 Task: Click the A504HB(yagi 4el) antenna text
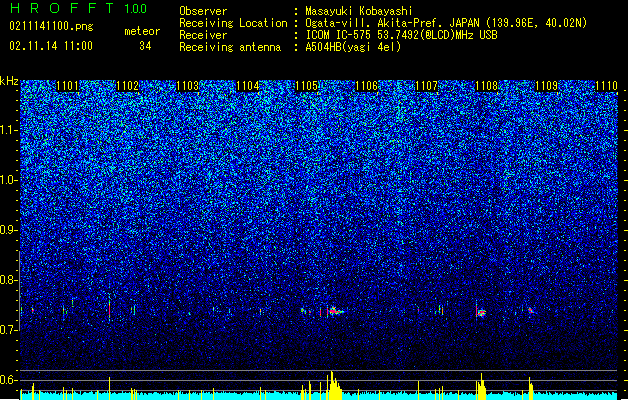(x=353, y=47)
